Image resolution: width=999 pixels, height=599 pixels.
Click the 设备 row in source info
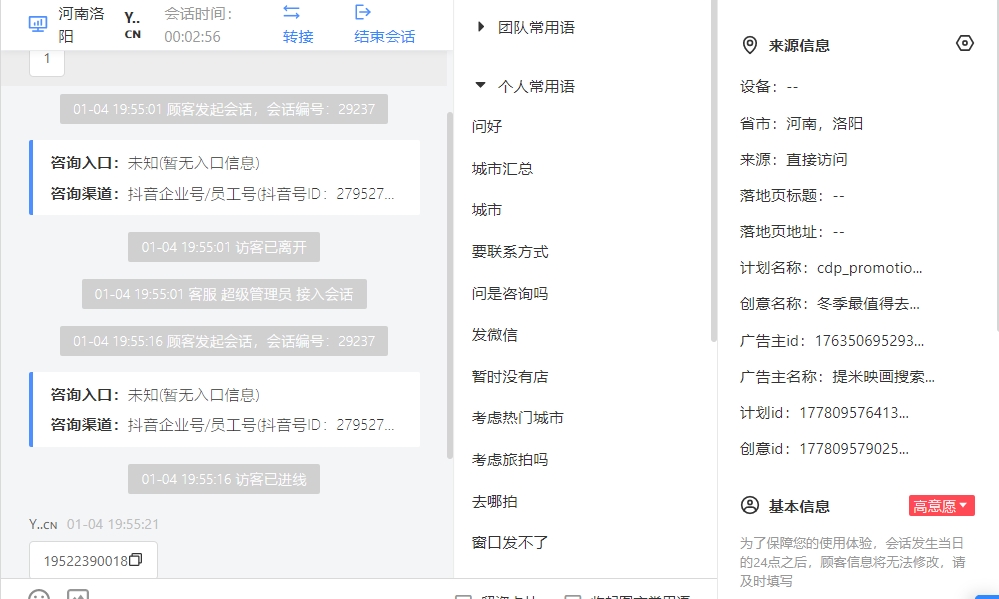[x=769, y=87]
